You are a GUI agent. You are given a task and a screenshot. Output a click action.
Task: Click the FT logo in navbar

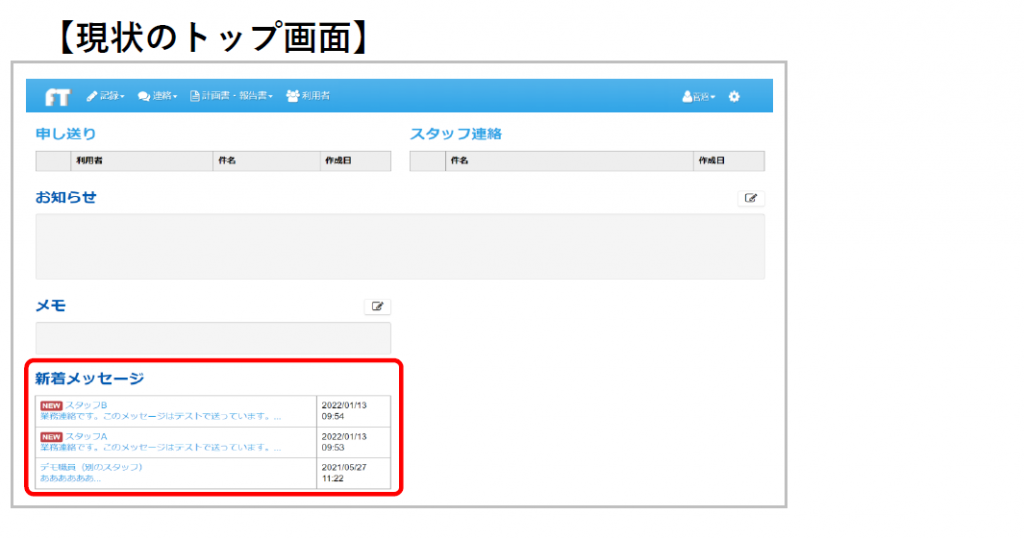57,96
